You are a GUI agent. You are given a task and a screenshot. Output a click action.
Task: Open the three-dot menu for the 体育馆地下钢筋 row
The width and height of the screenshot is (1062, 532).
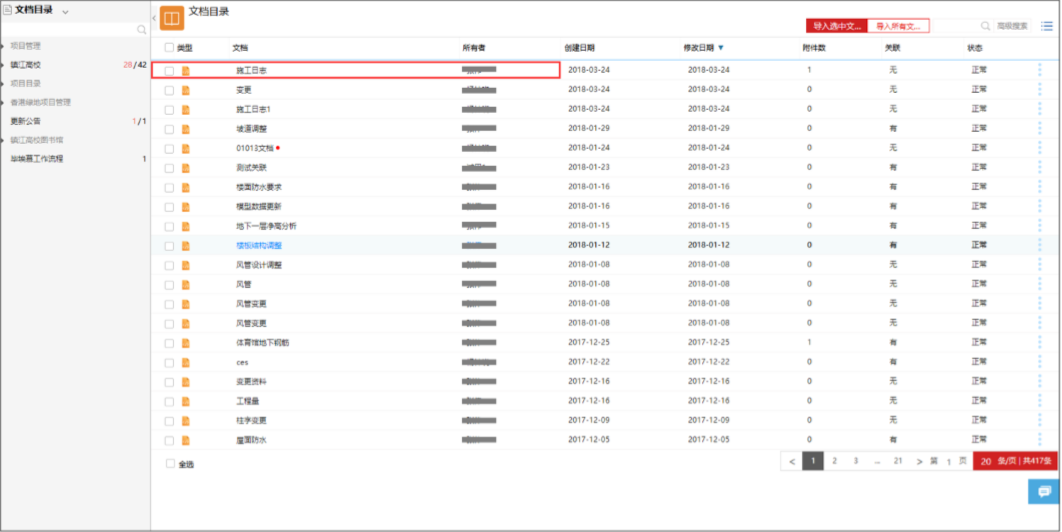click(x=1040, y=342)
